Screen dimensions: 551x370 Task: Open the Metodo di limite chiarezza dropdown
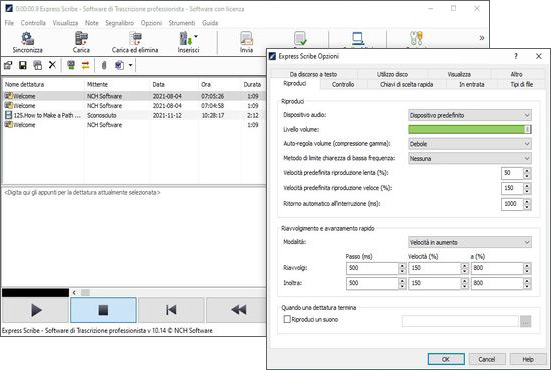[x=470, y=158]
